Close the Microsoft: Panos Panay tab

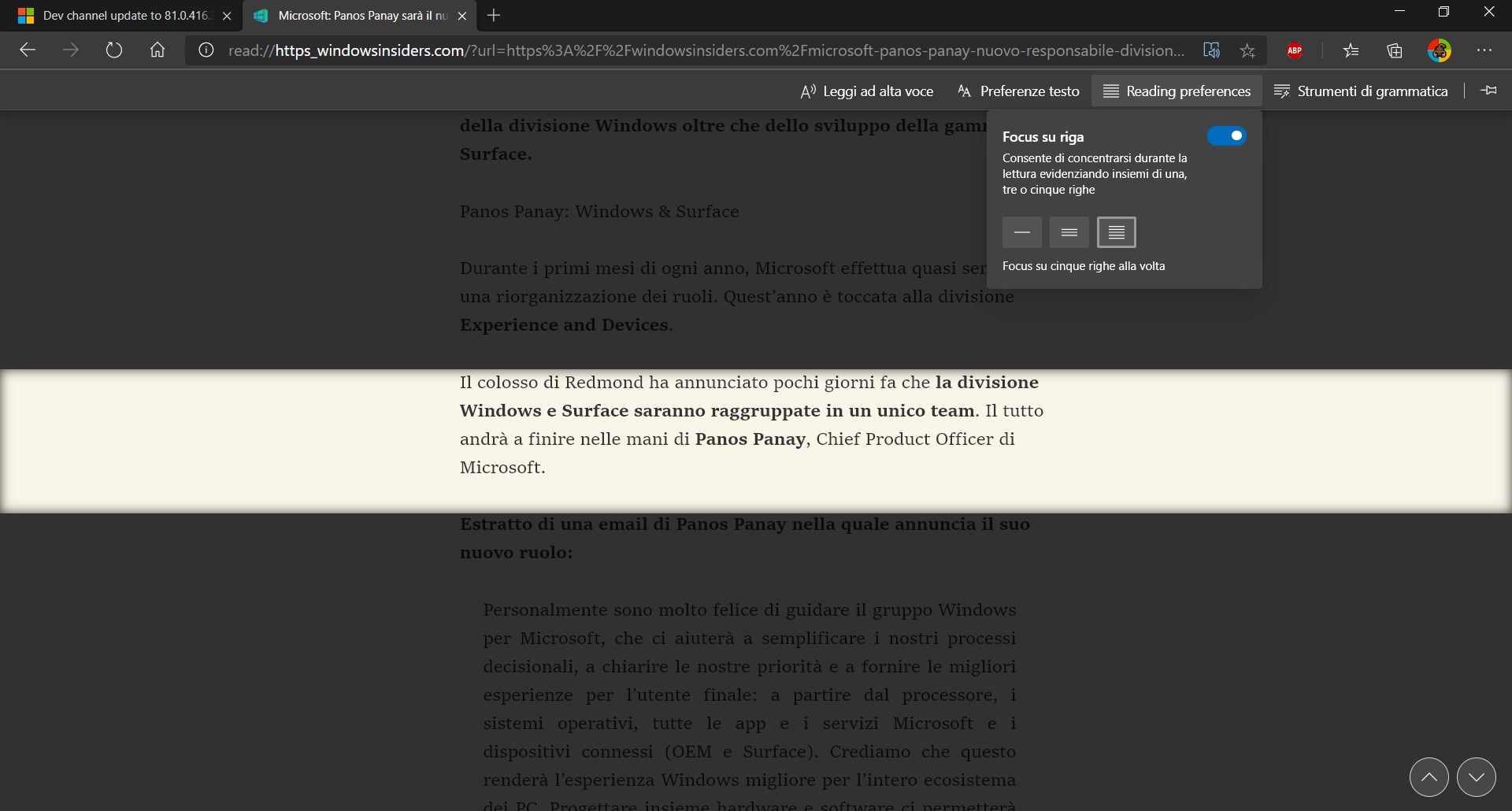tap(462, 16)
